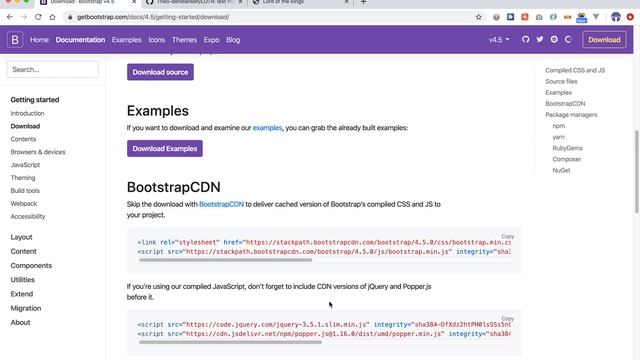Viewport: 640px width, 360px height.
Task: Open the orange bar extension icon
Action: (567, 17)
